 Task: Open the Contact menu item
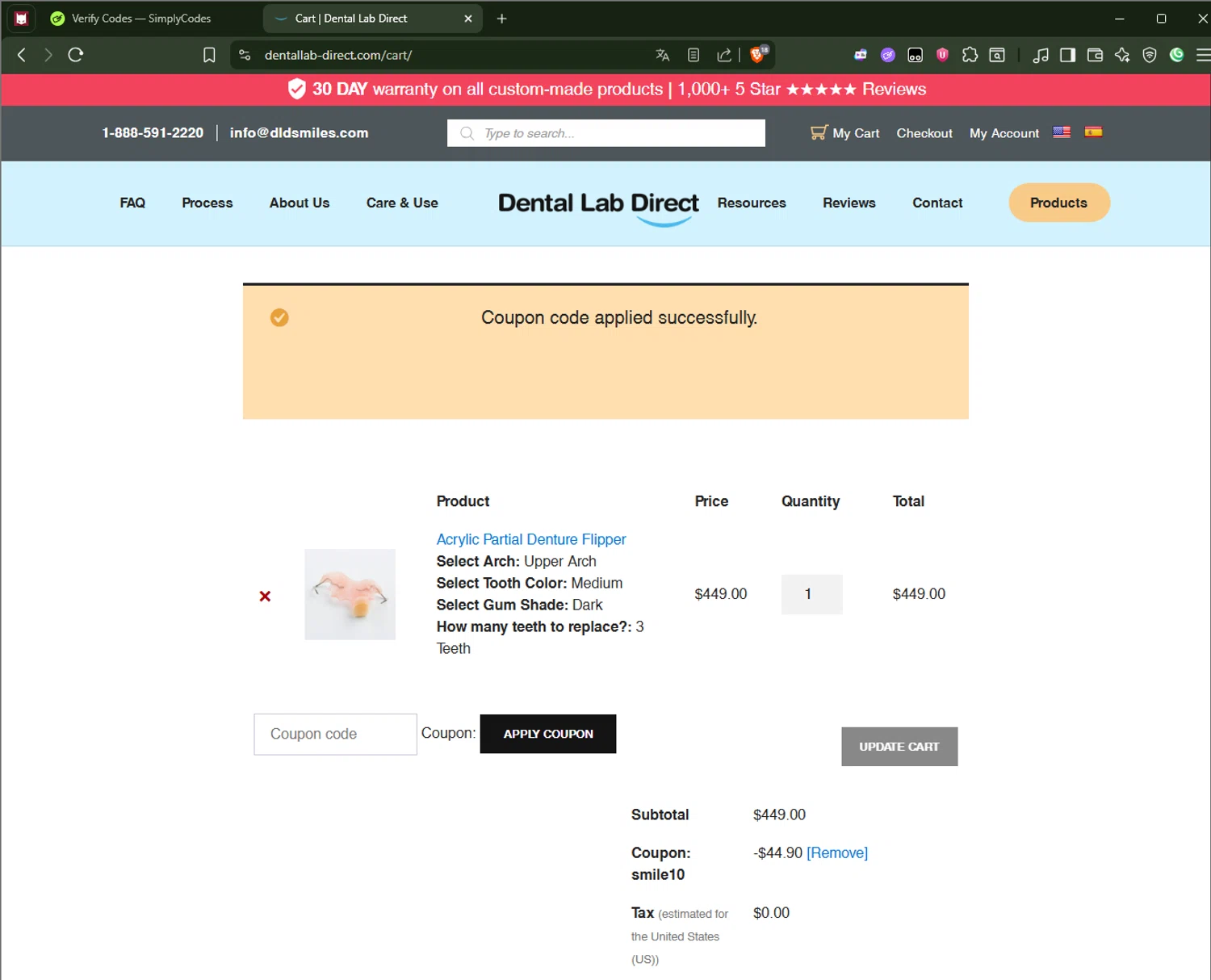click(937, 203)
